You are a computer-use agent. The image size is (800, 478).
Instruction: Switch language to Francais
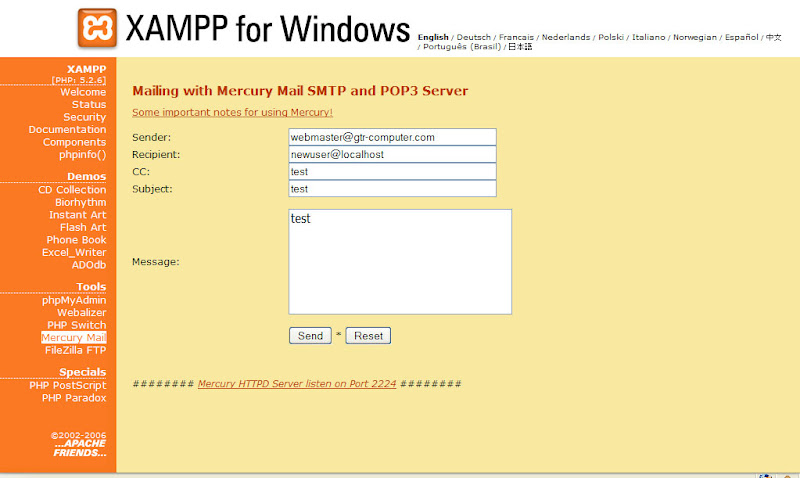516,37
